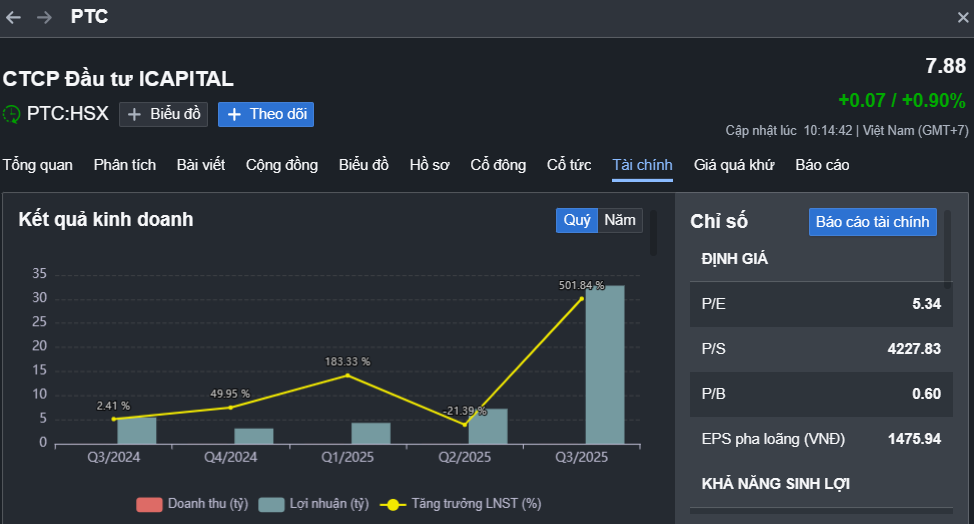The width and height of the screenshot is (974, 524).
Task: Follow stock with Theo dõi button
Action: [266, 114]
